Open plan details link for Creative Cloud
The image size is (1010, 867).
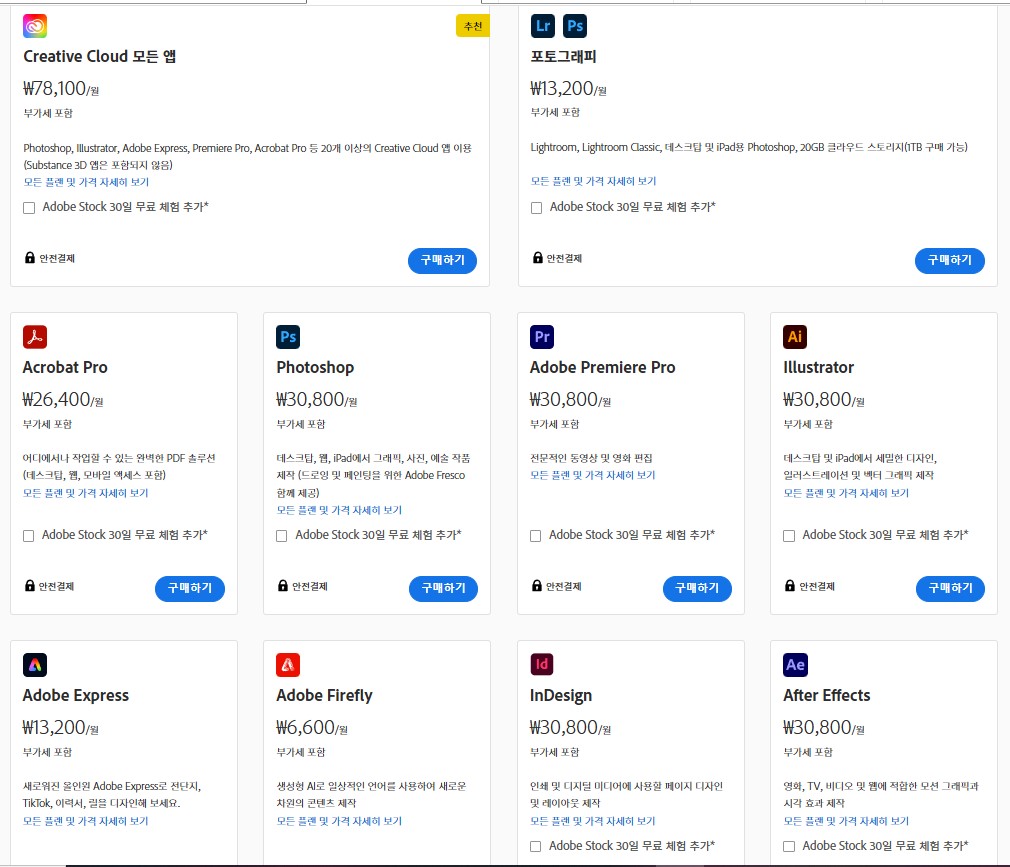(86, 182)
